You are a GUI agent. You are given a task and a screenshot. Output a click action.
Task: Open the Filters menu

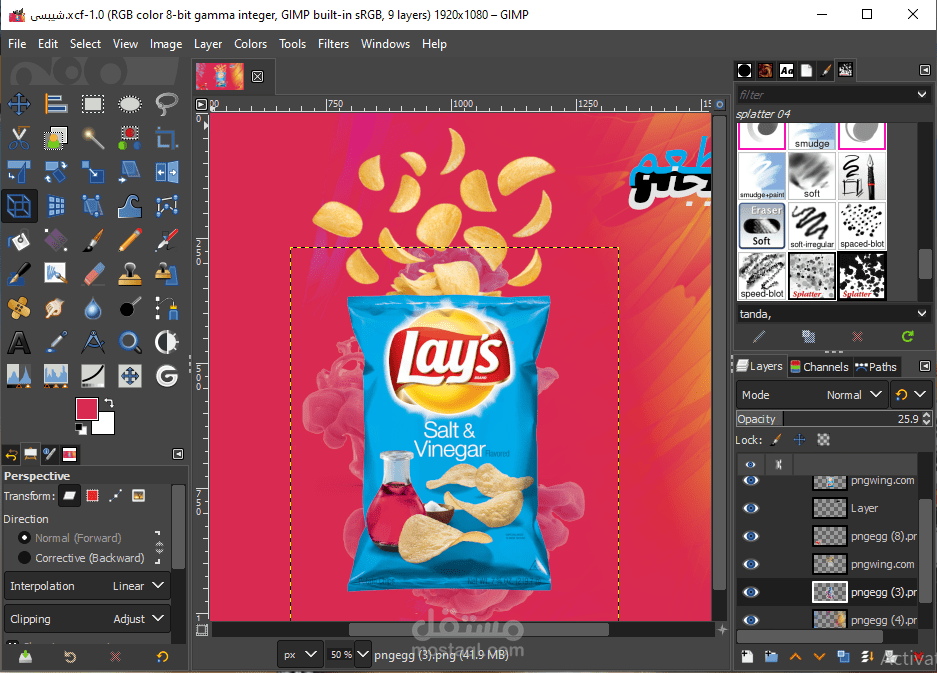(x=333, y=44)
